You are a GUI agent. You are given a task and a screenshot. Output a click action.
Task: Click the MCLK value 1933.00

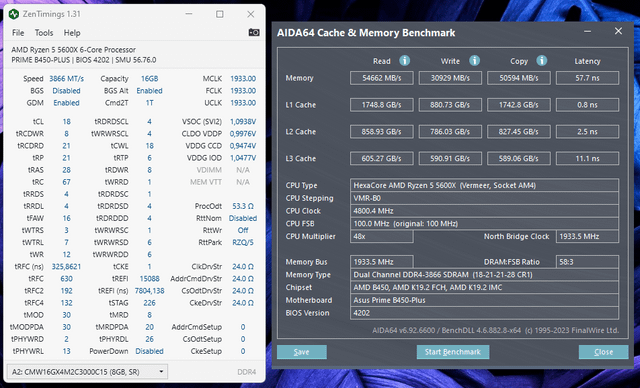pos(243,79)
